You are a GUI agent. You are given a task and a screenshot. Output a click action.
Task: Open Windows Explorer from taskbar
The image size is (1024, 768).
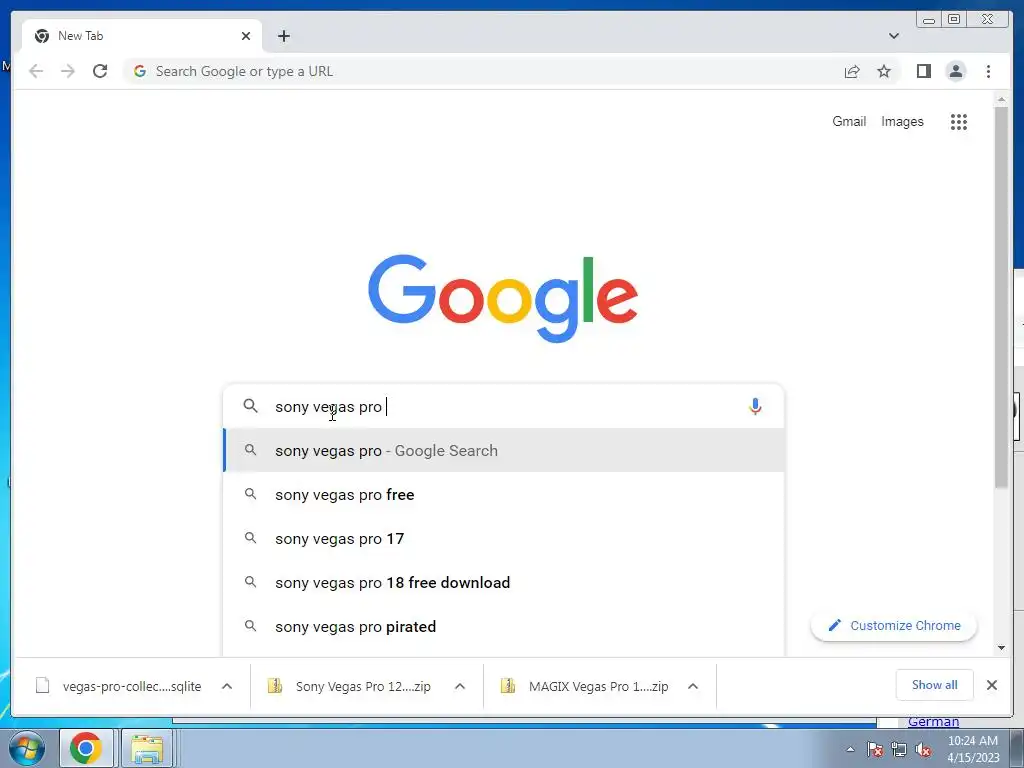pos(147,748)
